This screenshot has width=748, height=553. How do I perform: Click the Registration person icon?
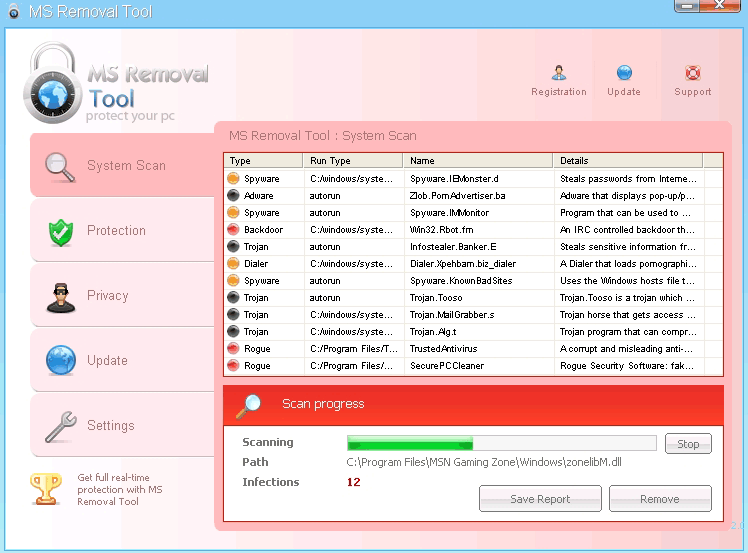point(559,73)
